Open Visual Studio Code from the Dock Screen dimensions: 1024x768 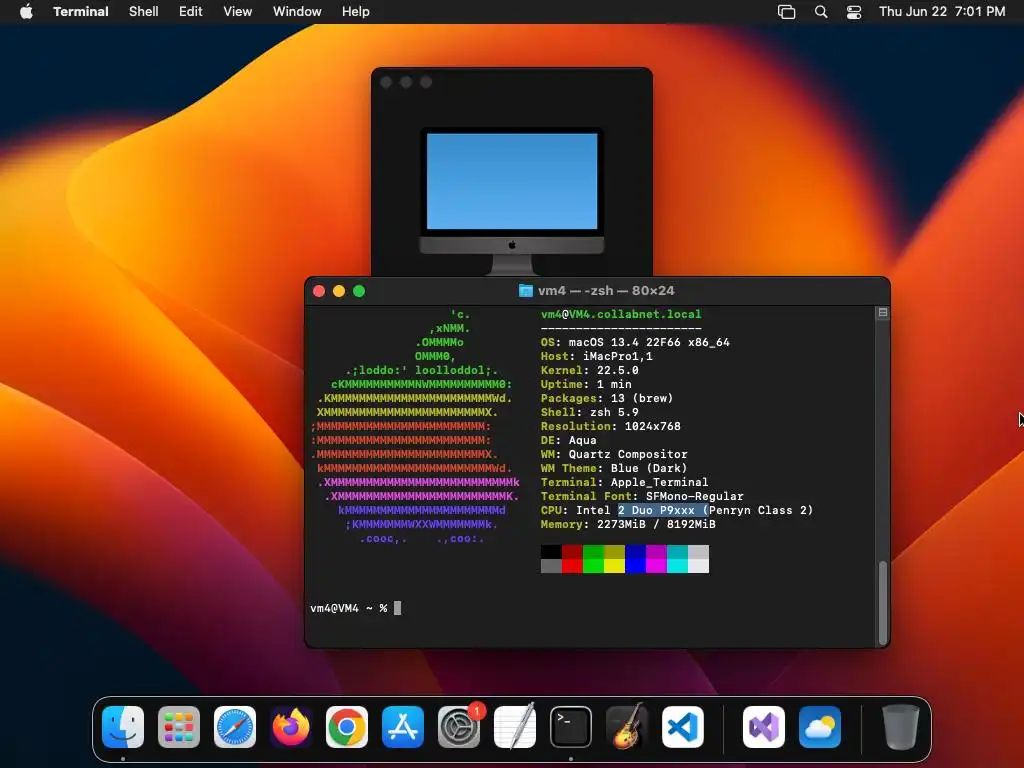[x=683, y=727]
